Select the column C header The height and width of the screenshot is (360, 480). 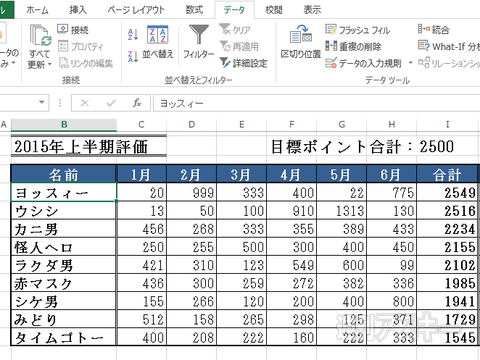pyautogui.click(x=142, y=125)
